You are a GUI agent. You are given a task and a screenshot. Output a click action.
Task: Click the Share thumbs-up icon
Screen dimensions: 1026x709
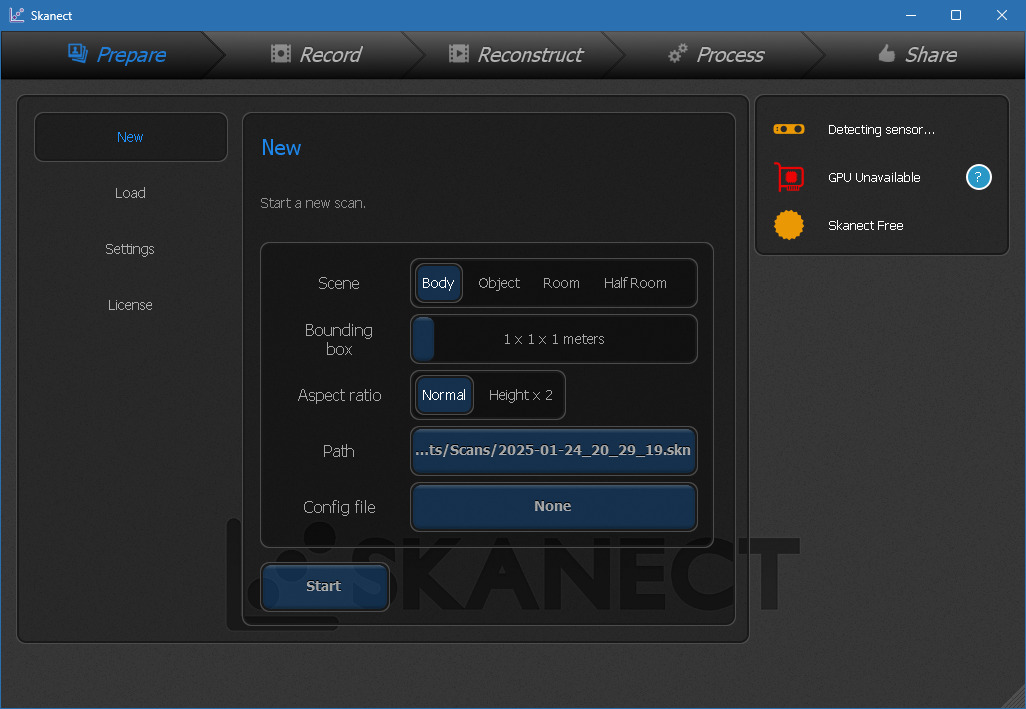click(x=886, y=54)
